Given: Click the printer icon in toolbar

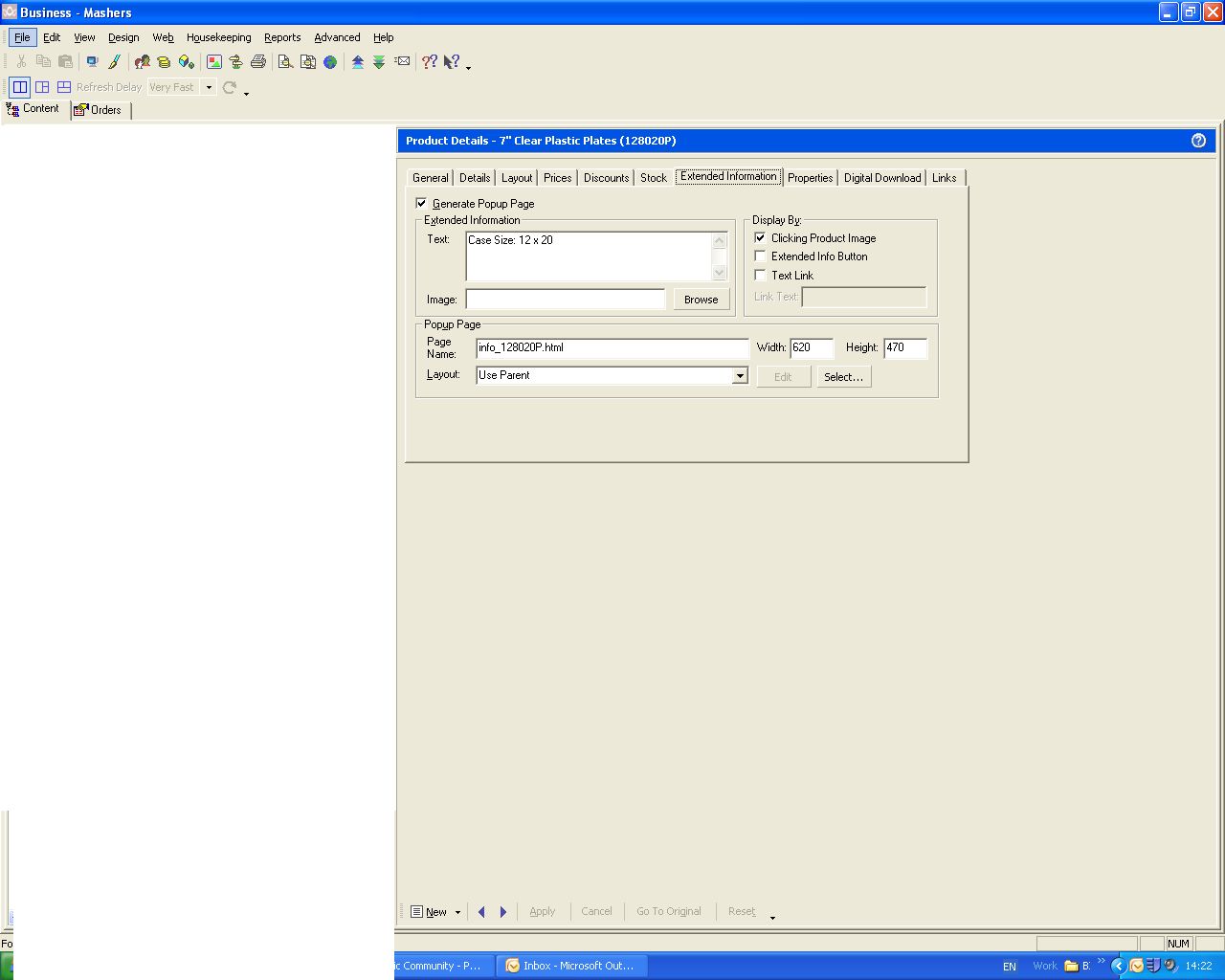Looking at the screenshot, I should pos(258,62).
